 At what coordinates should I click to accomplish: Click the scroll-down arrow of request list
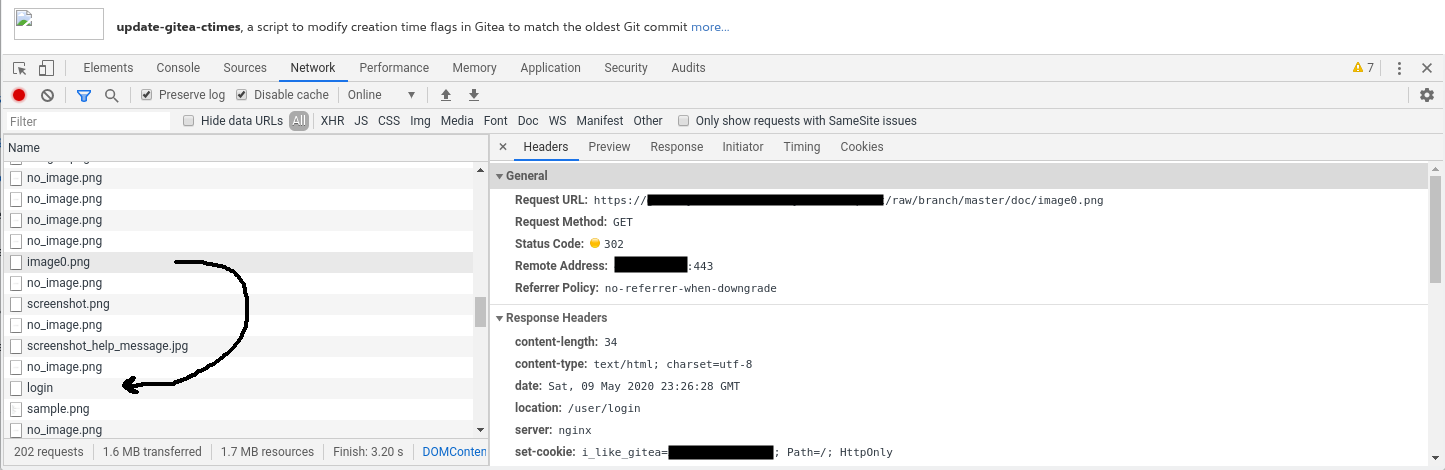[x=481, y=429]
